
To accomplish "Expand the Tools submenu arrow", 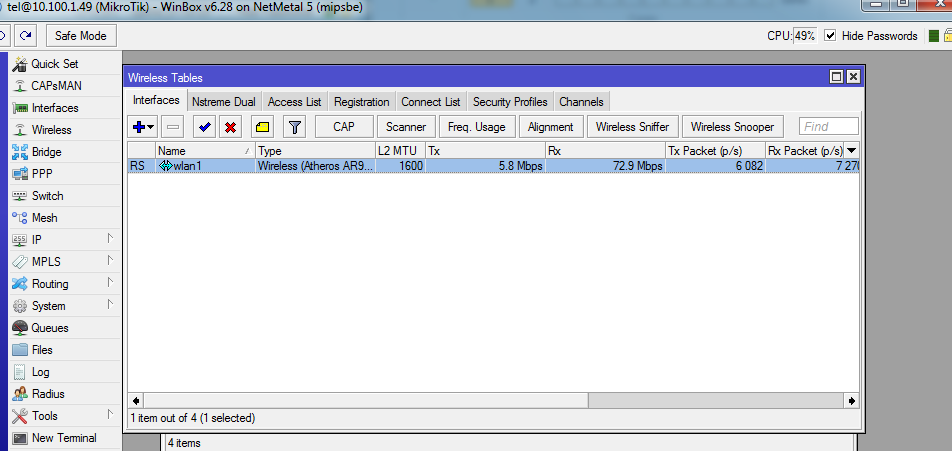I will (x=110, y=414).
